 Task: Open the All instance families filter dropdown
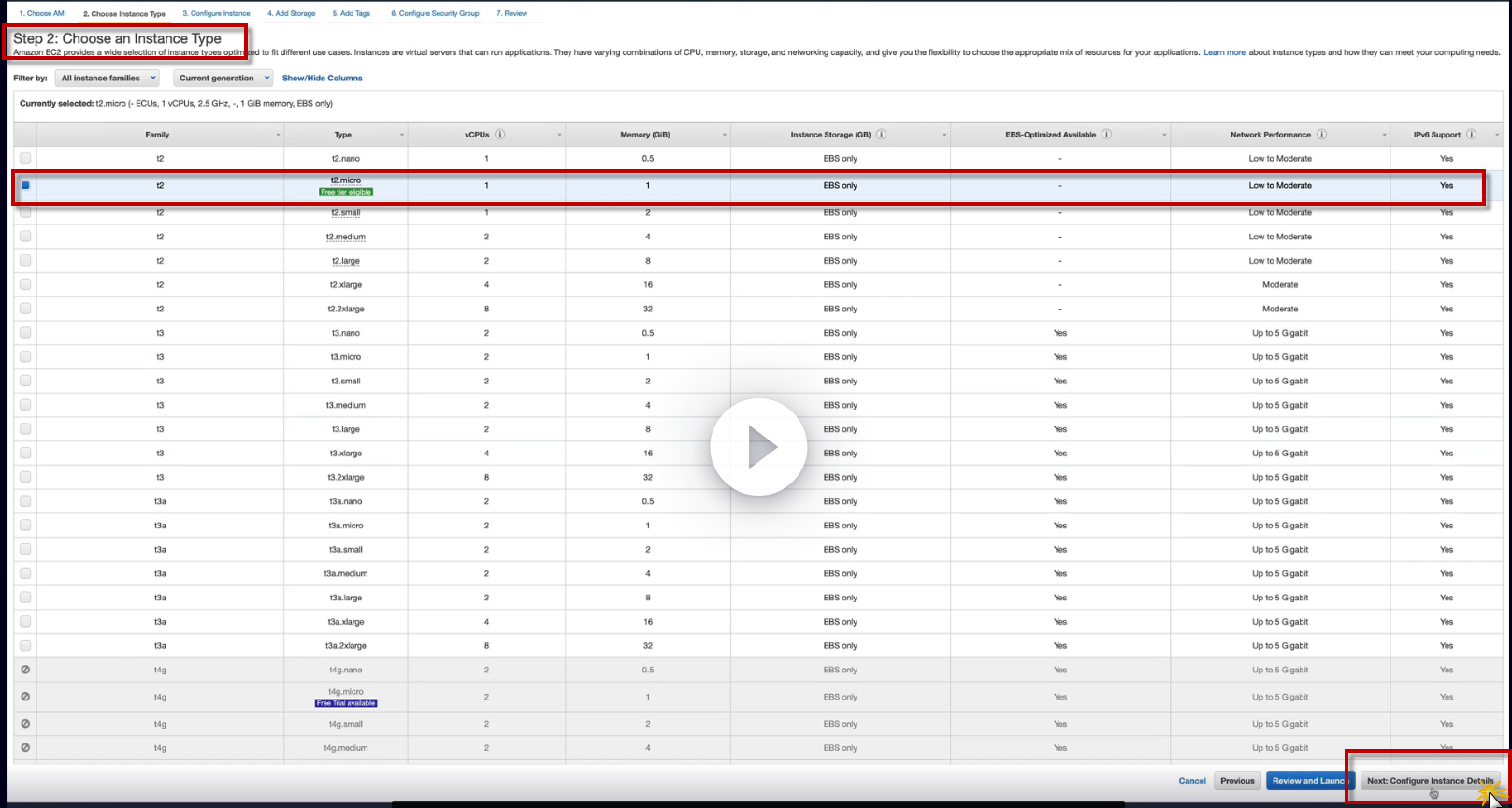click(108, 79)
